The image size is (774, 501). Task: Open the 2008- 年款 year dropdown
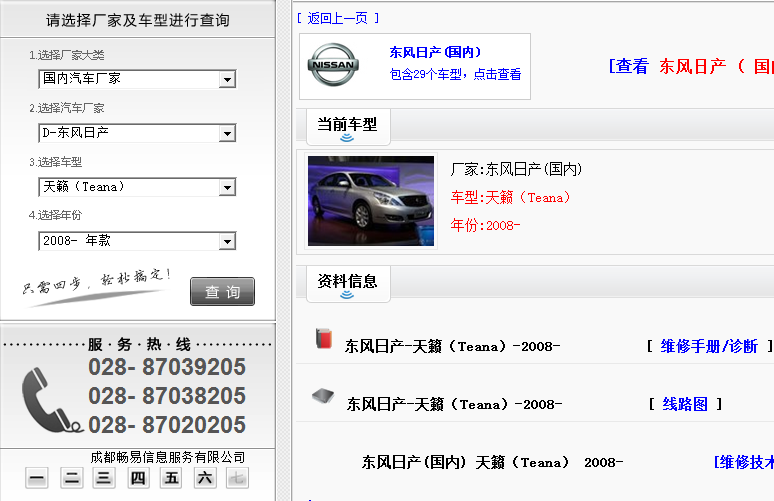coord(137,241)
